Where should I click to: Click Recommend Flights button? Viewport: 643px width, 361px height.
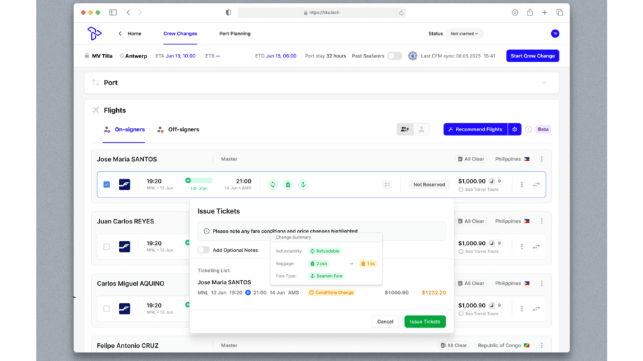pyautogui.click(x=475, y=129)
